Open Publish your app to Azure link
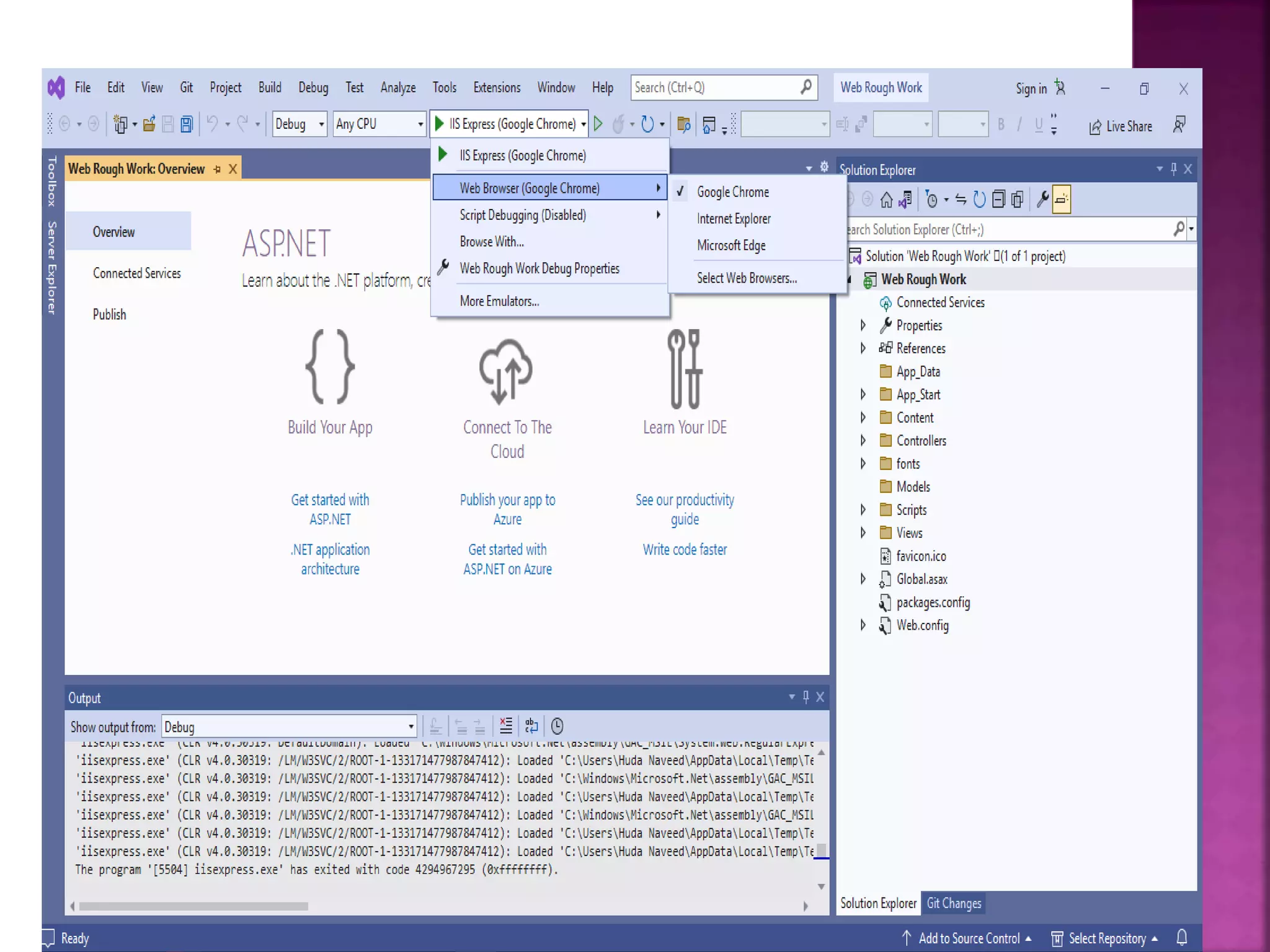The image size is (1270, 952). tap(507, 509)
